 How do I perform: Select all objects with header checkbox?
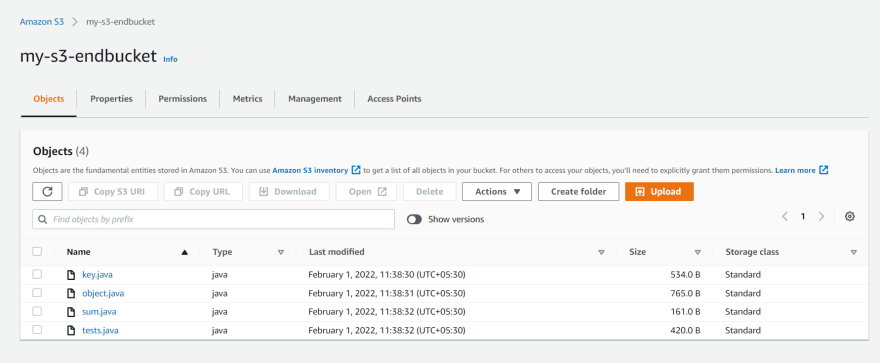[37, 252]
